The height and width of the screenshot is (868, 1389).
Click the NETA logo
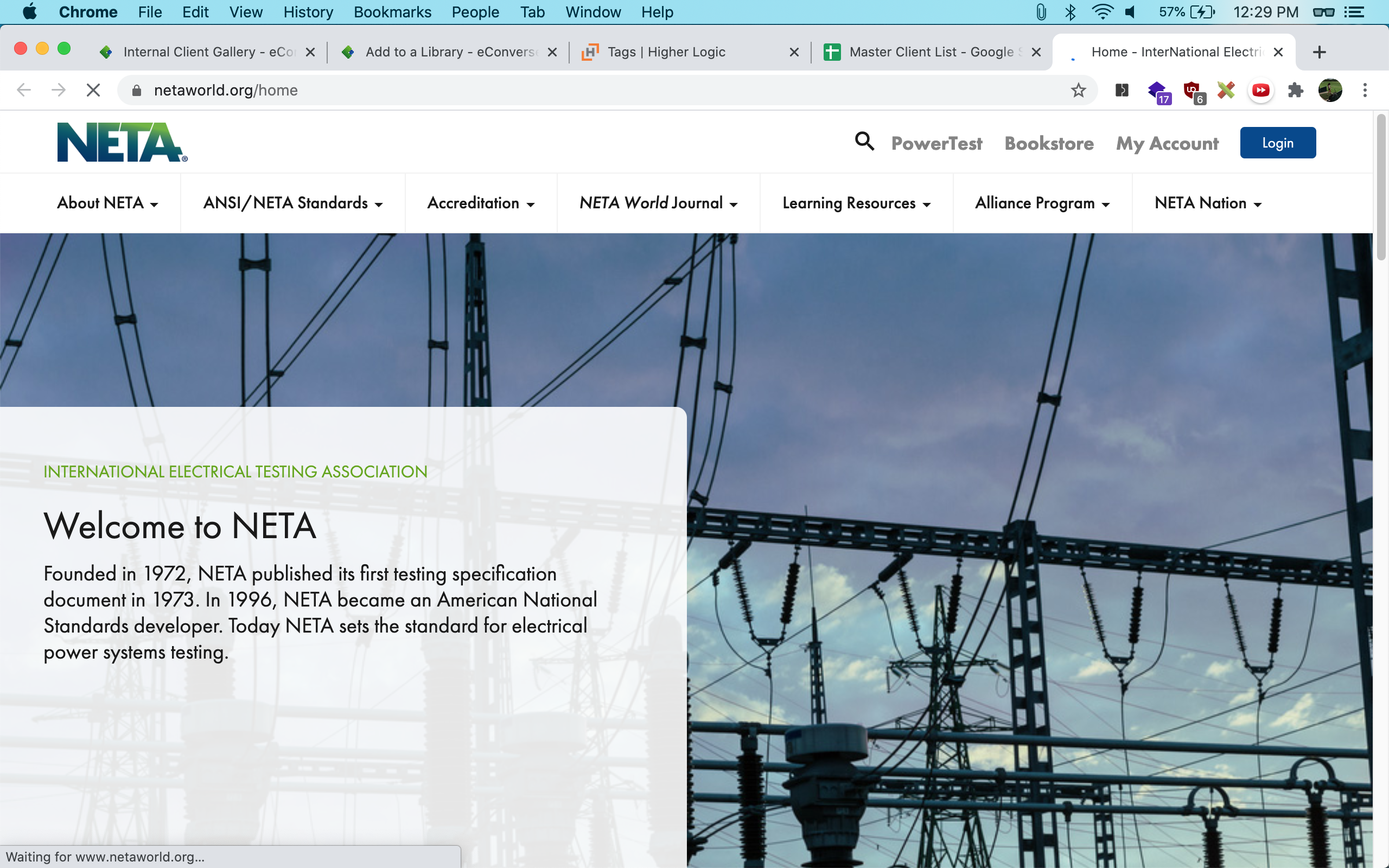122,142
